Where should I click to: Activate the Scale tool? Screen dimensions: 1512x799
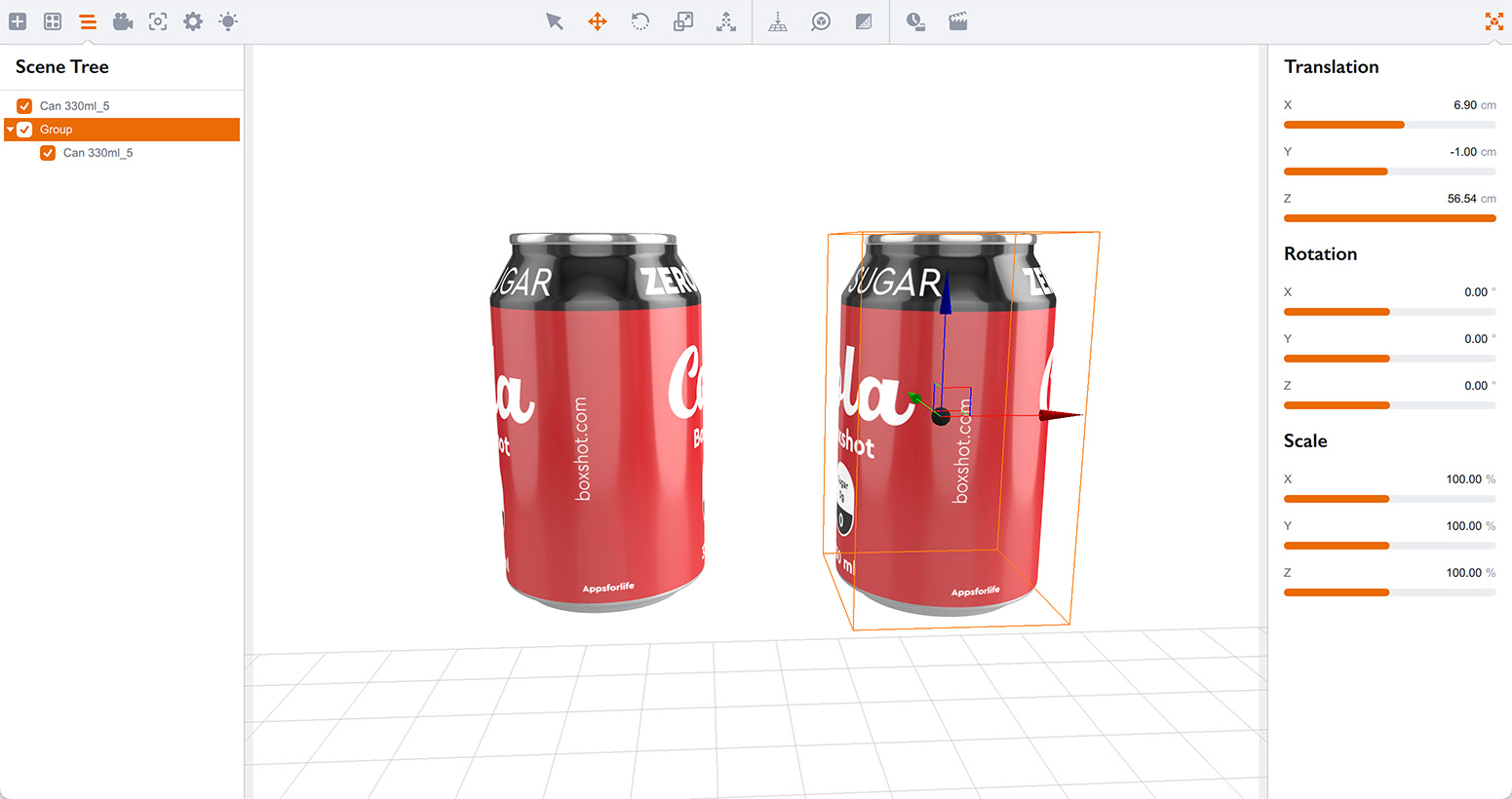coord(682,20)
